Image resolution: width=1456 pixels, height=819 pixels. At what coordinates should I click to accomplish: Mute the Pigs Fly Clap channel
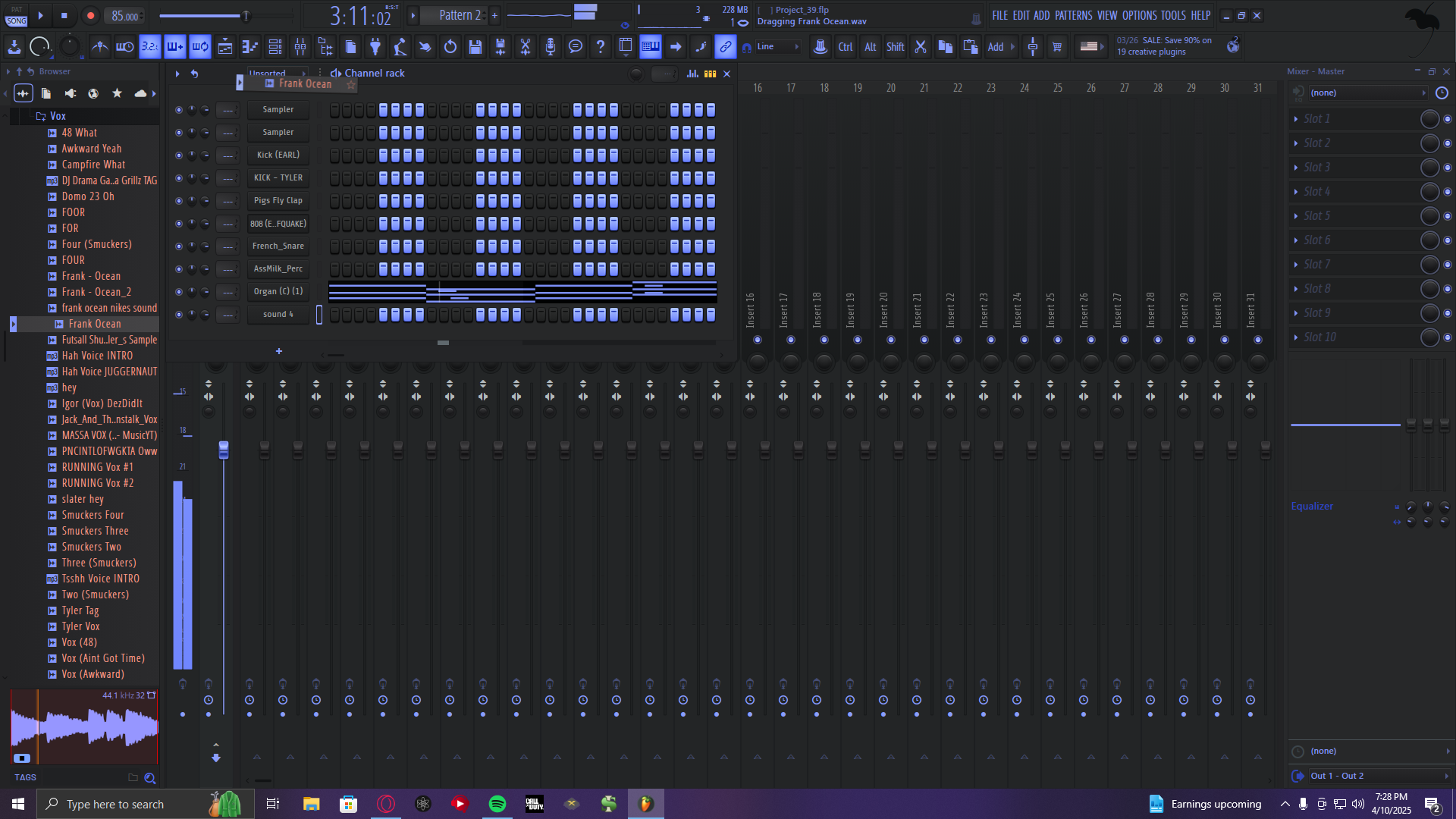pos(179,201)
